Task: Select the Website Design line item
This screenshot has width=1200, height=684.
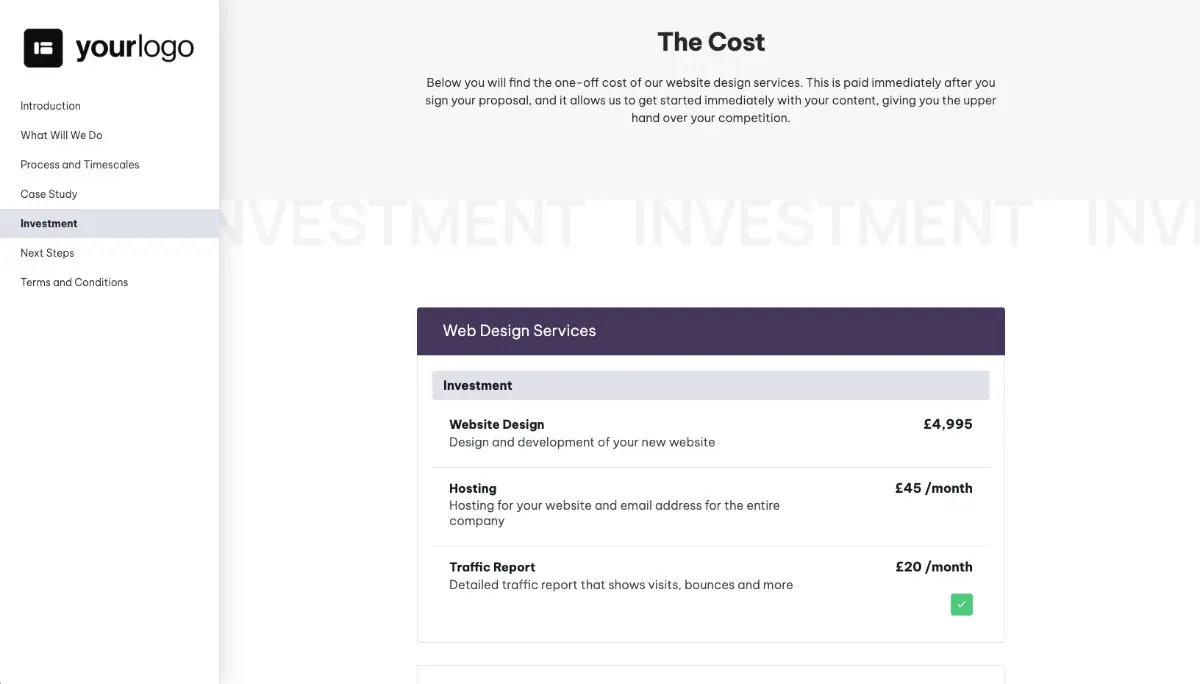Action: [x=496, y=424]
